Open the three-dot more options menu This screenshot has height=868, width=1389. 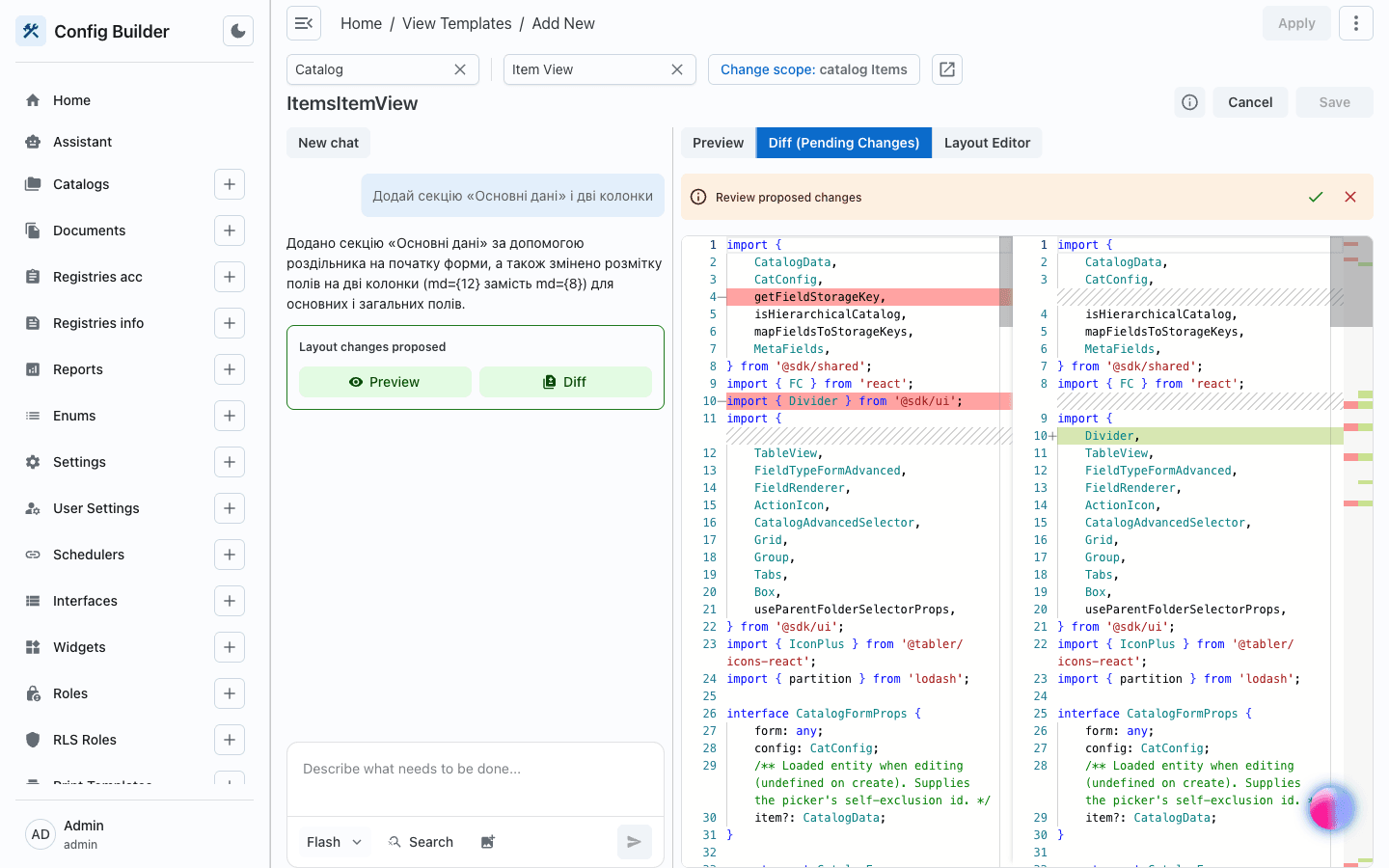tap(1355, 23)
